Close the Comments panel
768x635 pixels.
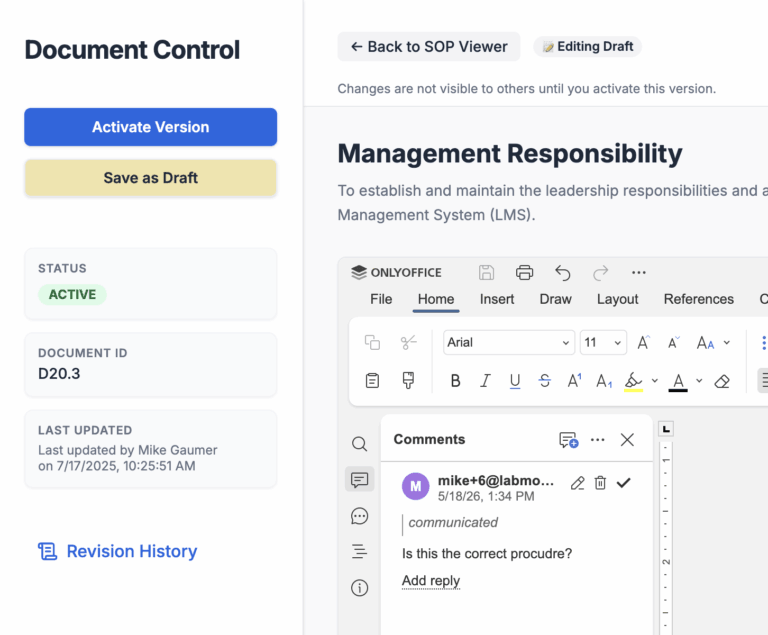(x=627, y=440)
